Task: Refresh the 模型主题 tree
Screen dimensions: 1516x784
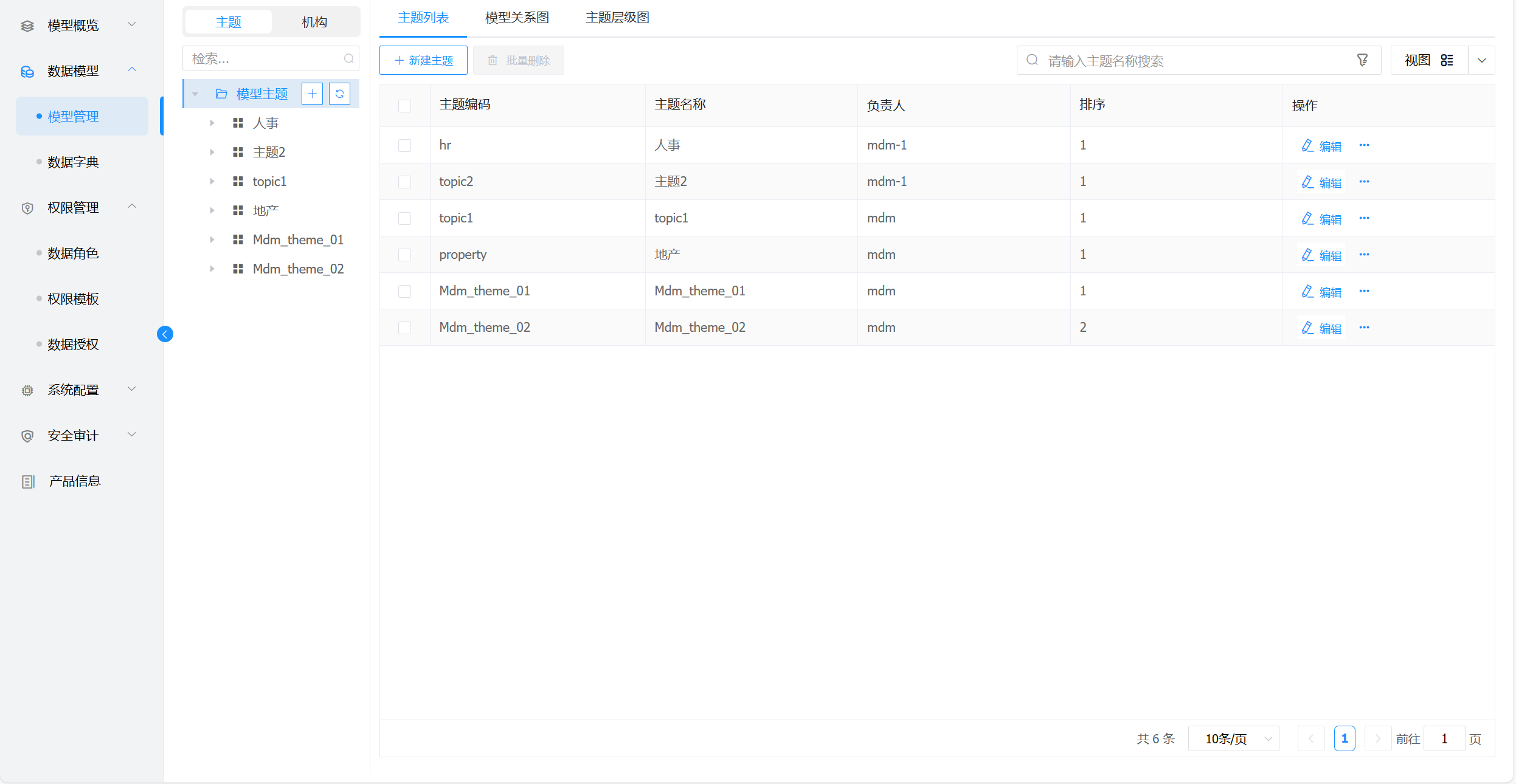Action: click(x=339, y=94)
